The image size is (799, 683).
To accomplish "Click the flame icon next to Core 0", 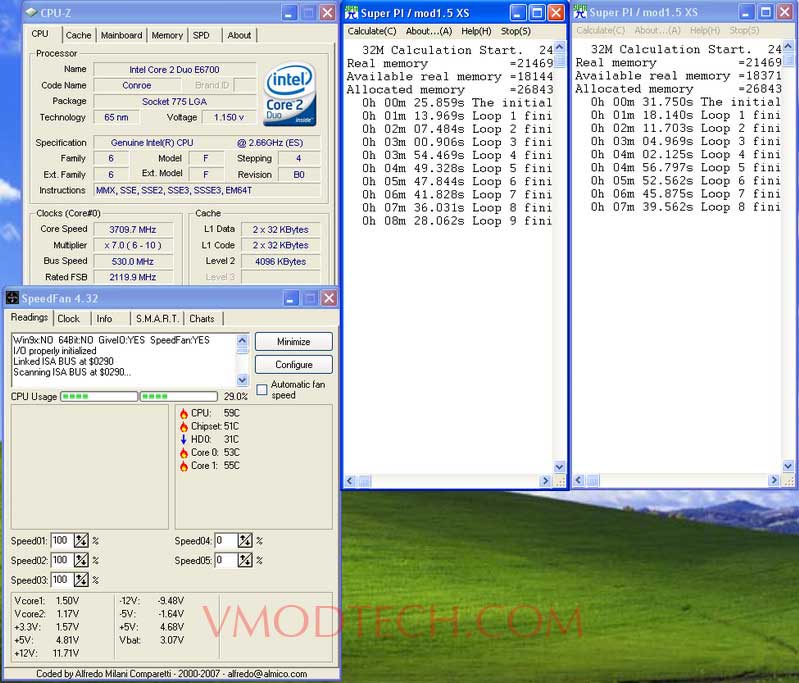I will click(x=183, y=453).
